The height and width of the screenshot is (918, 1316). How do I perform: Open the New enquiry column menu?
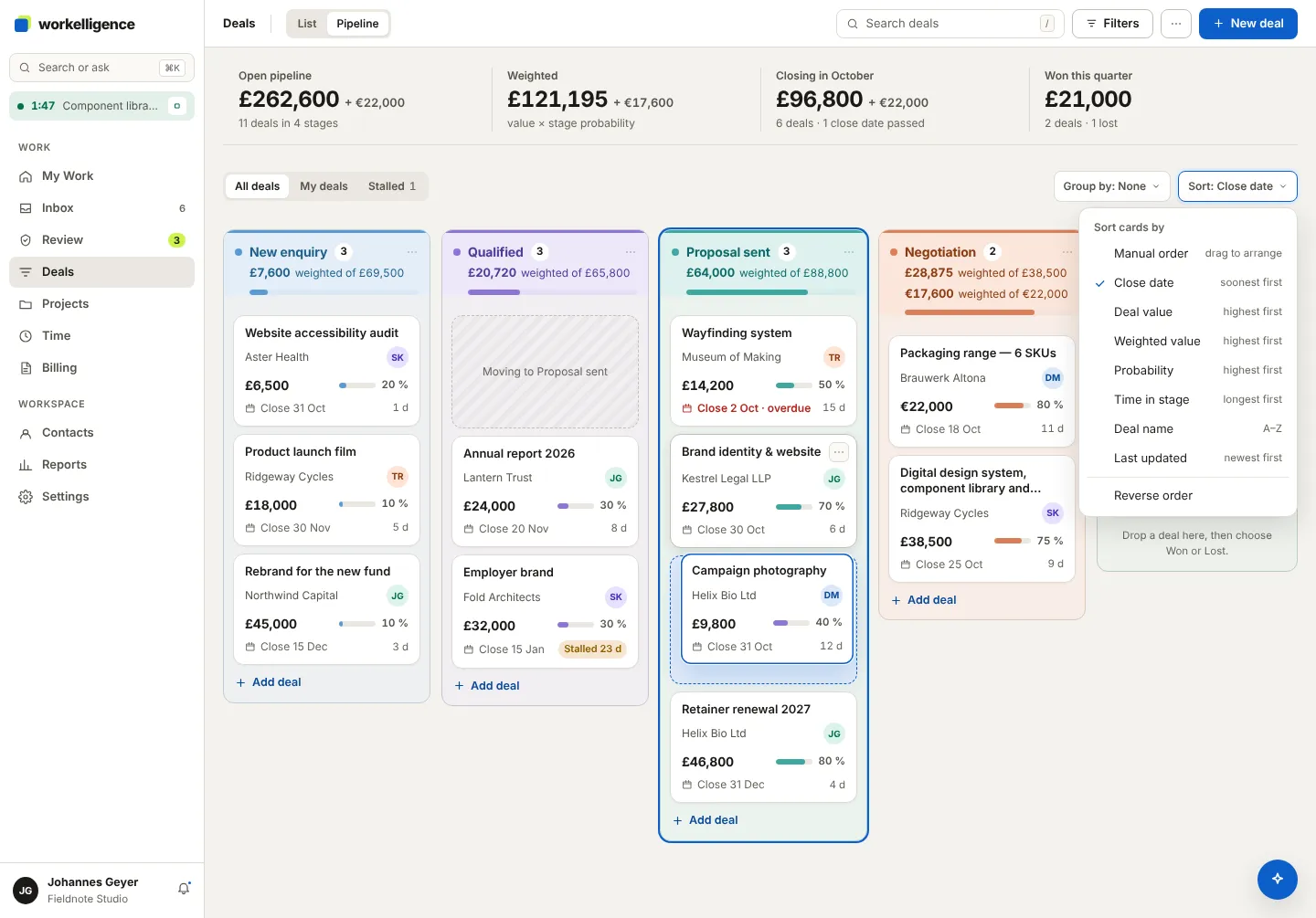[x=412, y=252]
